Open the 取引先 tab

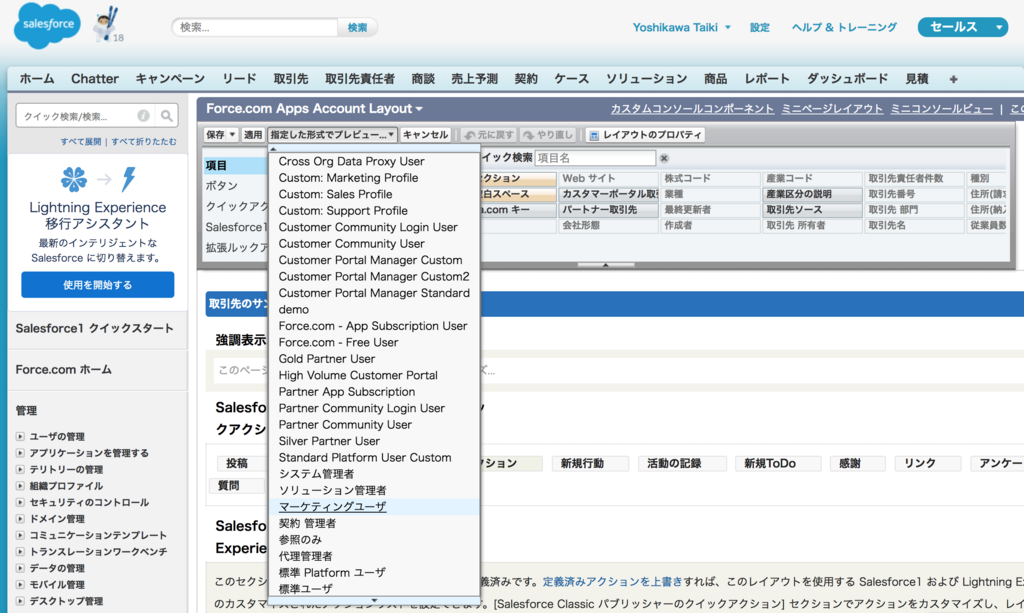click(291, 79)
